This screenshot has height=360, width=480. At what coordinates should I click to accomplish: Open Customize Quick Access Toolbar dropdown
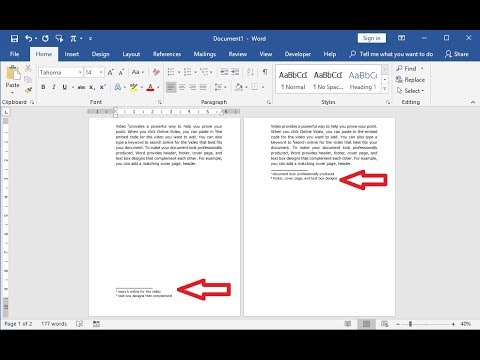pos(90,39)
